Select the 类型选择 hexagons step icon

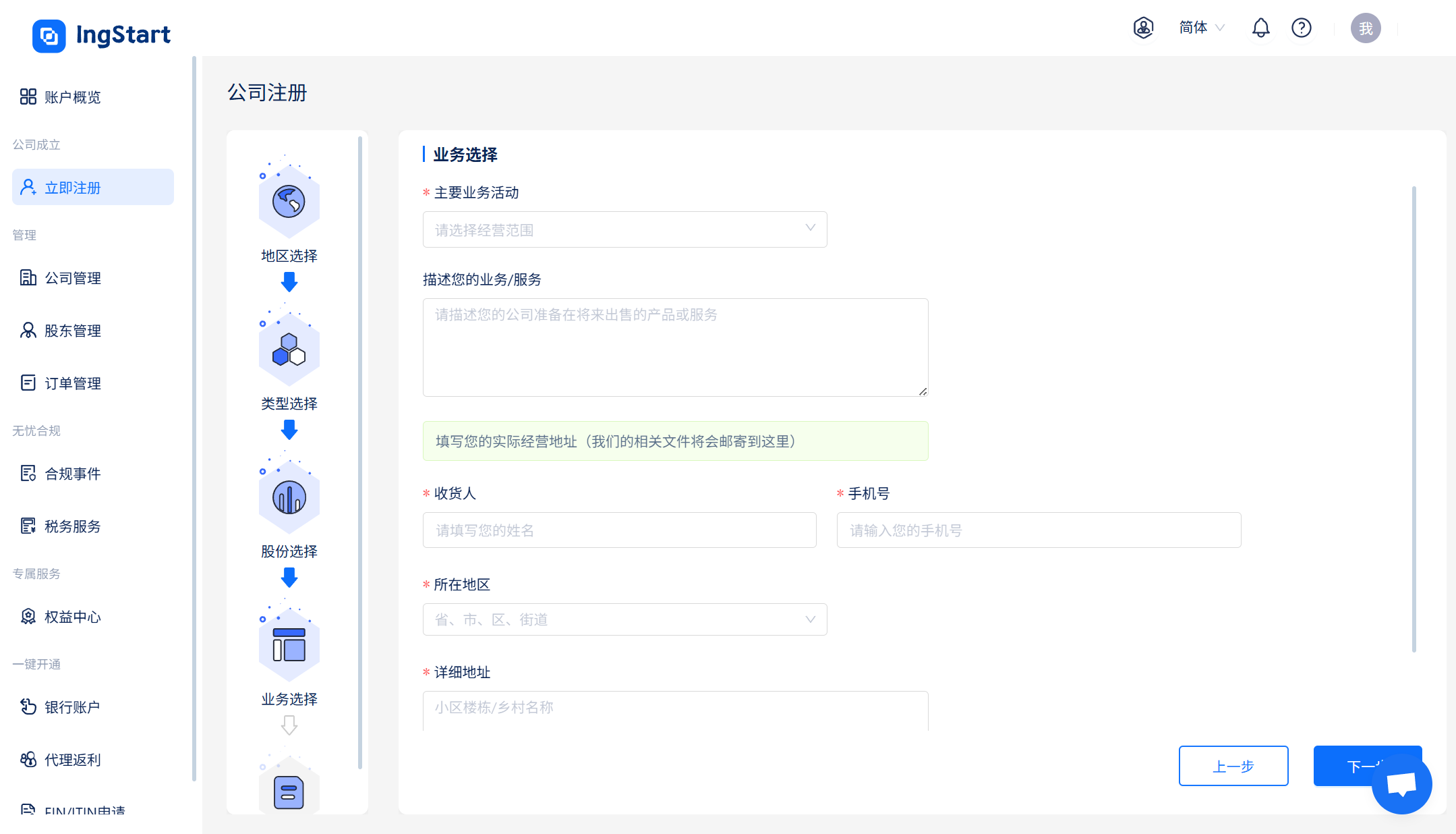pyautogui.click(x=289, y=350)
